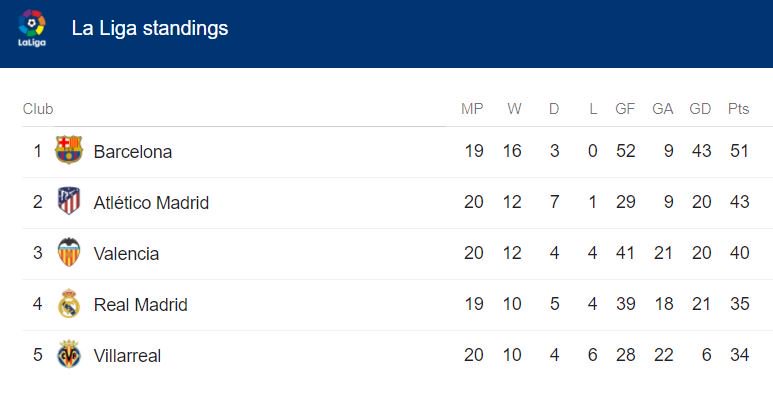
Task: Click Barcelona's 51 points value
Action: click(739, 152)
